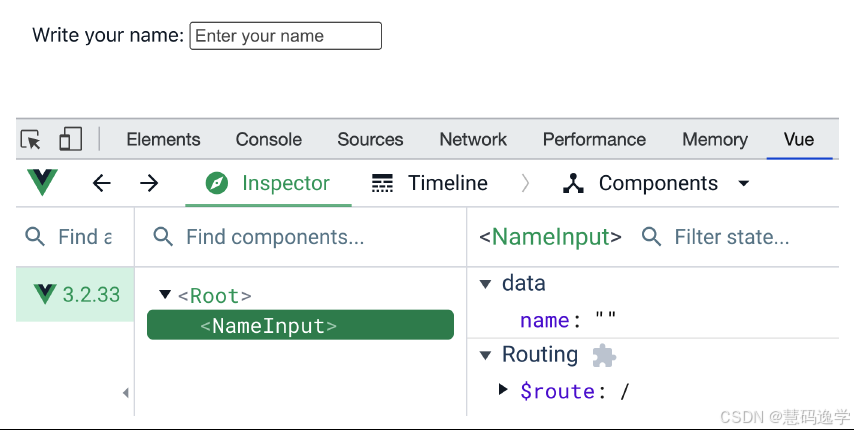Click the back arrow in Vue devtools
854x432 pixels.
point(101,183)
